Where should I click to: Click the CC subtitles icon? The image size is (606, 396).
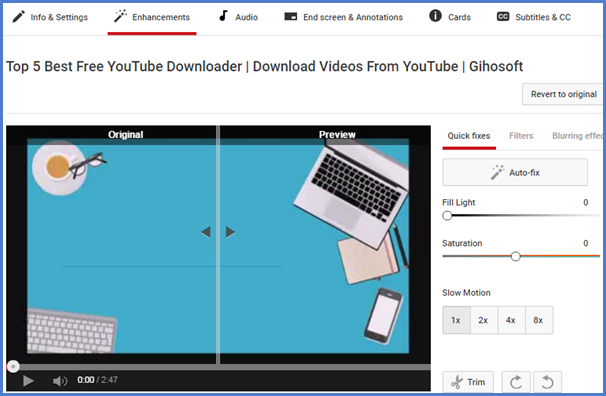pyautogui.click(x=503, y=17)
